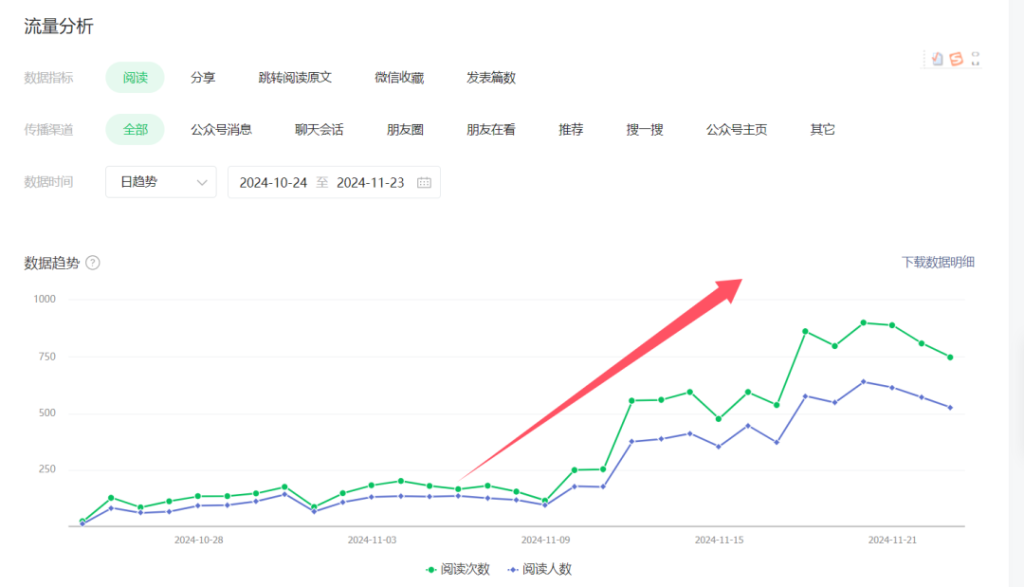Filter by 搜一搜 channel
This screenshot has height=587, width=1024.
click(x=645, y=129)
